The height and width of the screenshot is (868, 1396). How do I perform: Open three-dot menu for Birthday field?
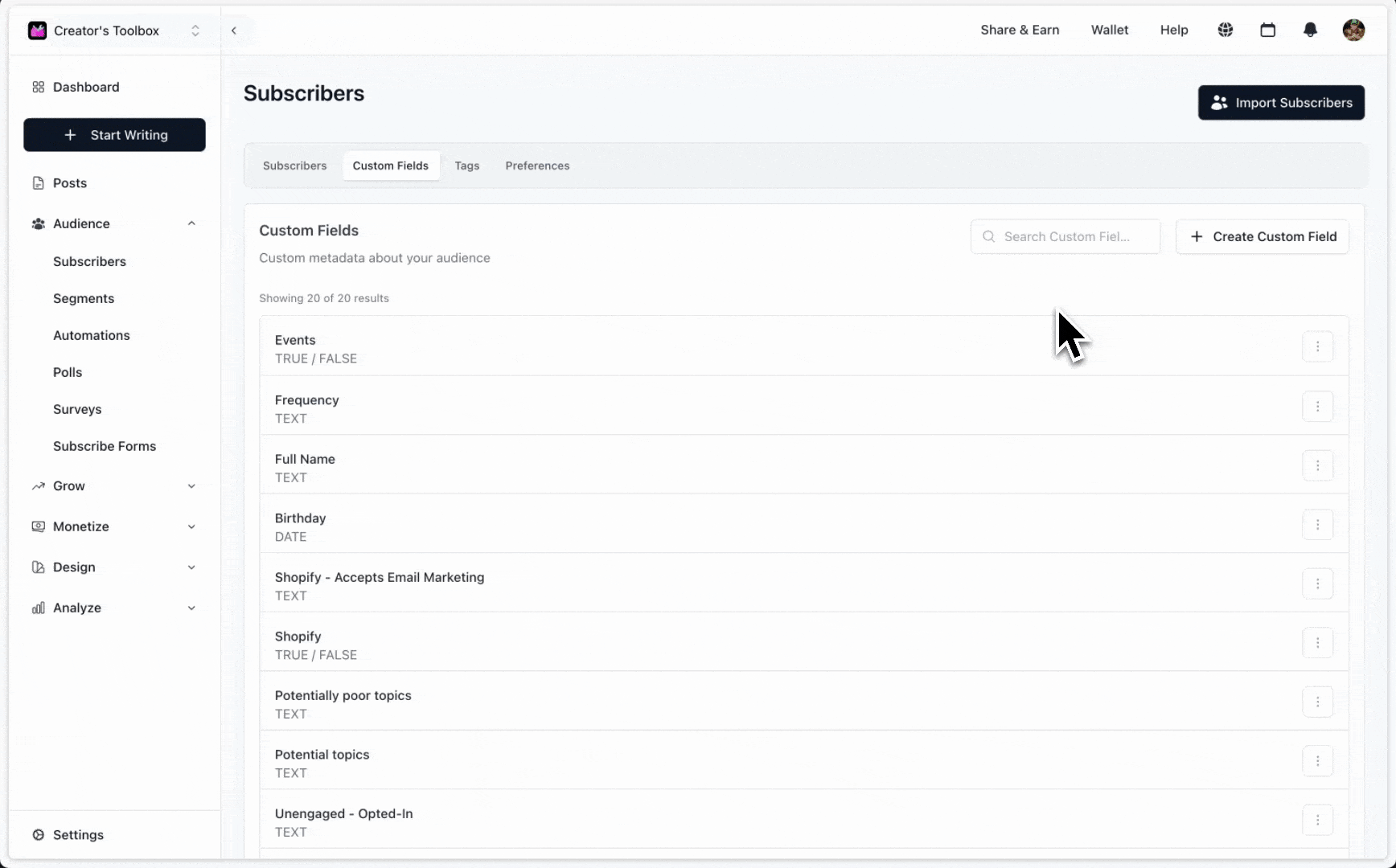[1317, 525]
